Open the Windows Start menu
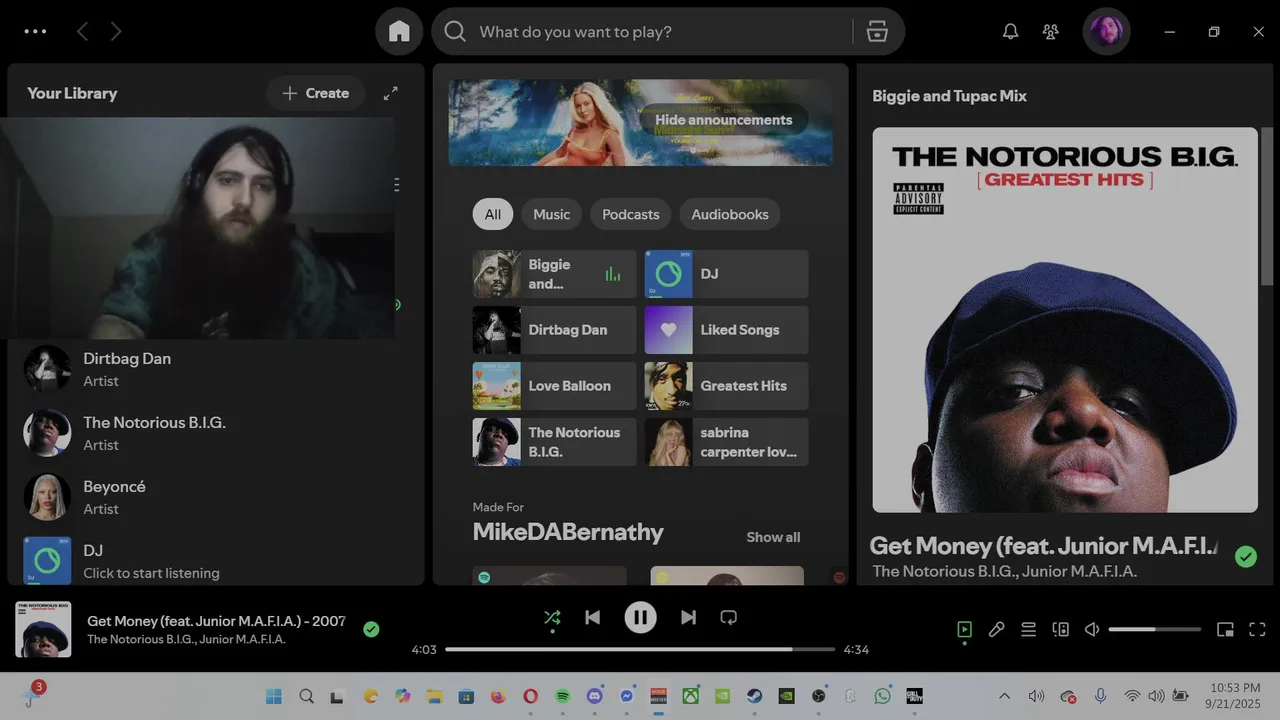Viewport: 1280px width, 720px height. (x=273, y=696)
